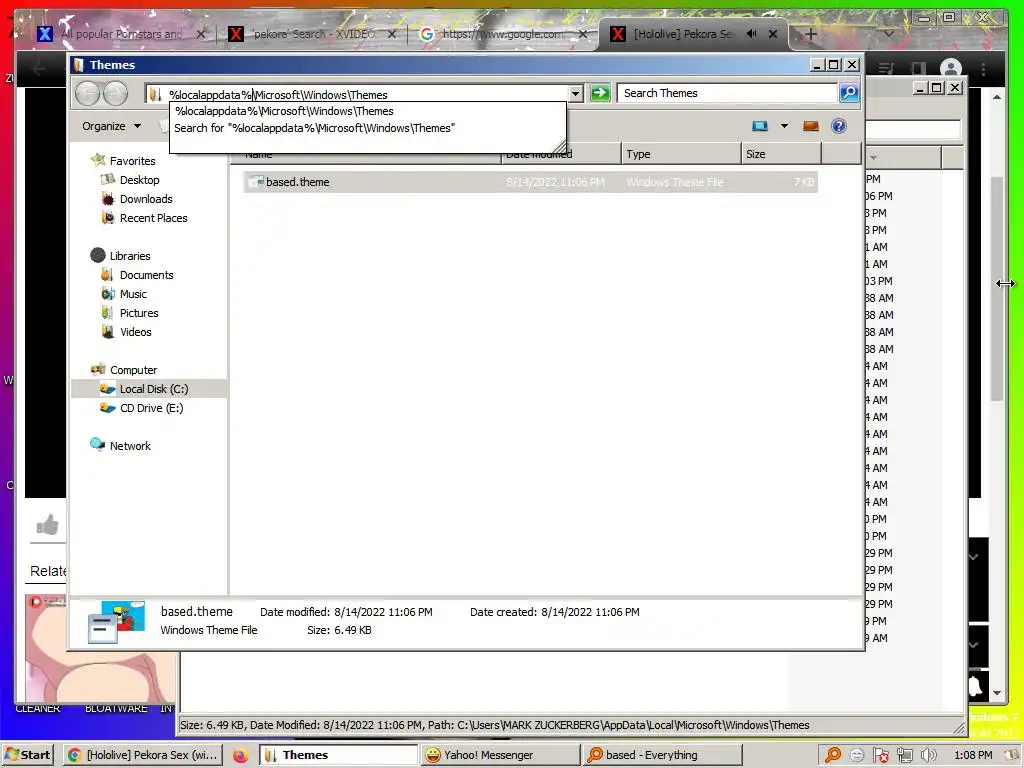Select the based.theme file row
Screen dimensions: 1024x768
pyautogui.click(x=530, y=182)
